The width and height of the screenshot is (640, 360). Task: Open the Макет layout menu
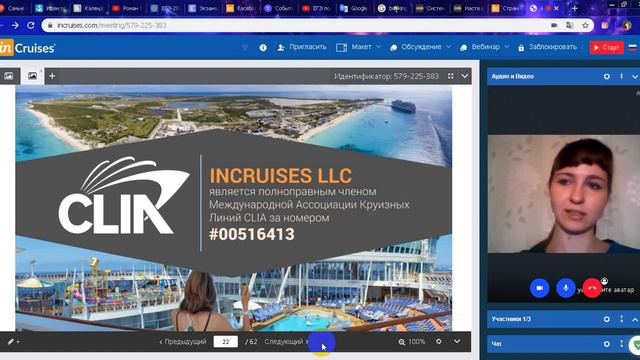[358, 47]
